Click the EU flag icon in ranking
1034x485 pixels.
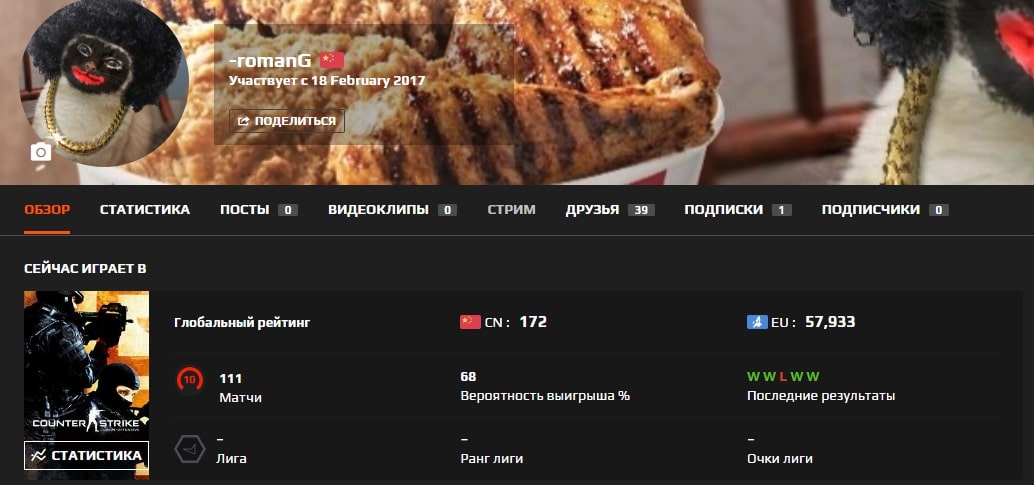point(757,322)
